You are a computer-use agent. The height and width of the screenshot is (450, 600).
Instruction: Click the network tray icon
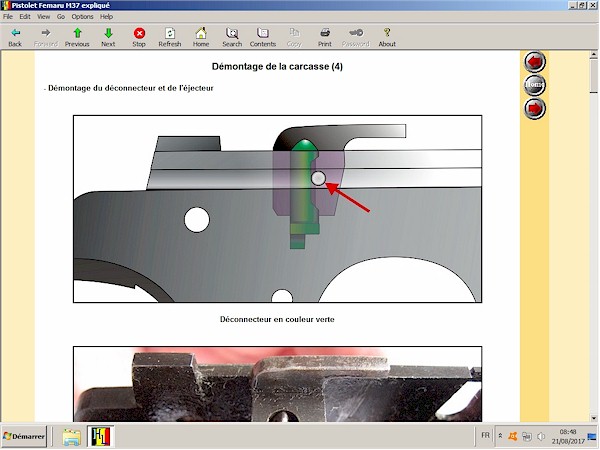(x=527, y=436)
